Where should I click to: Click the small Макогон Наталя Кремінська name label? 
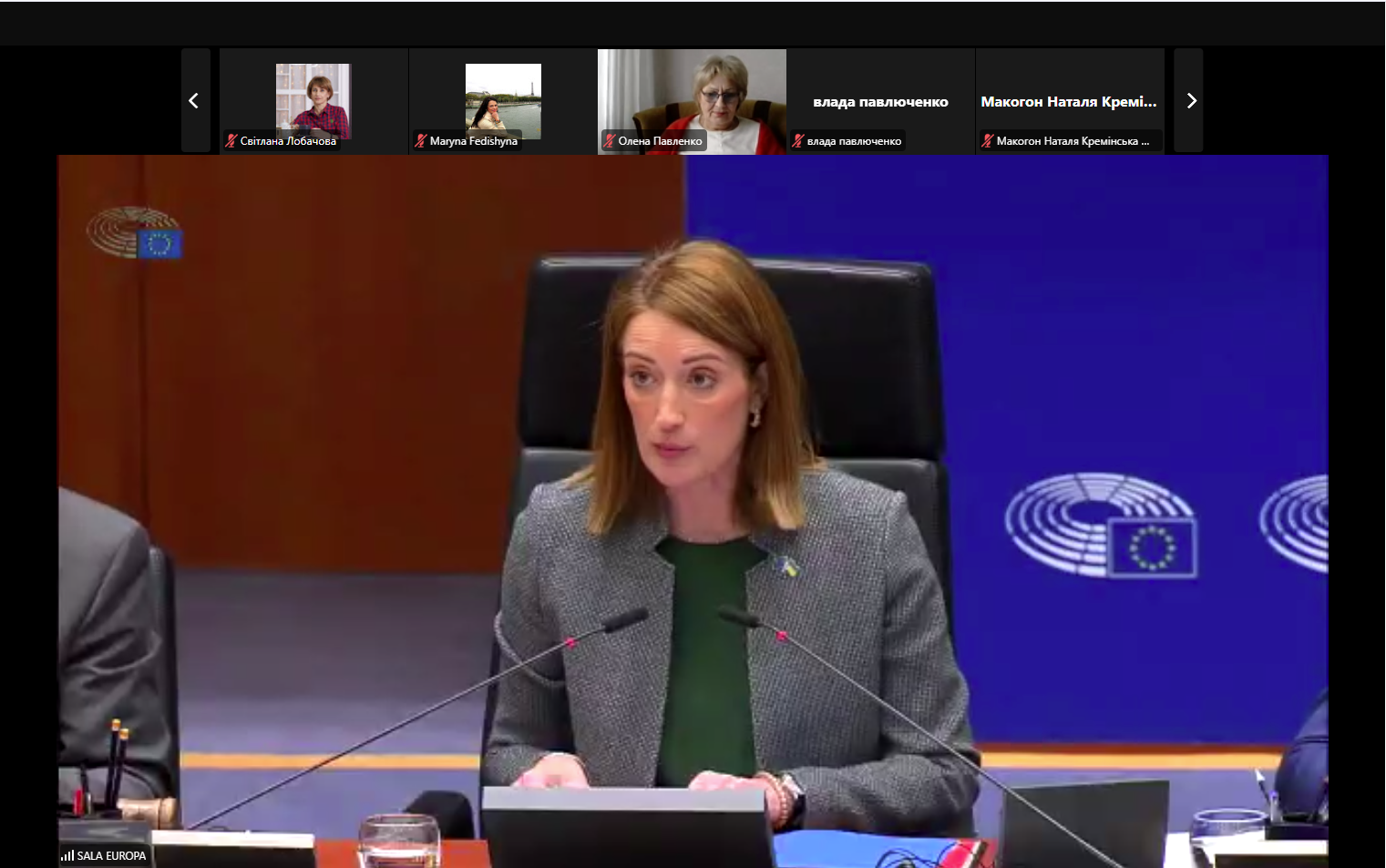(x=1072, y=141)
